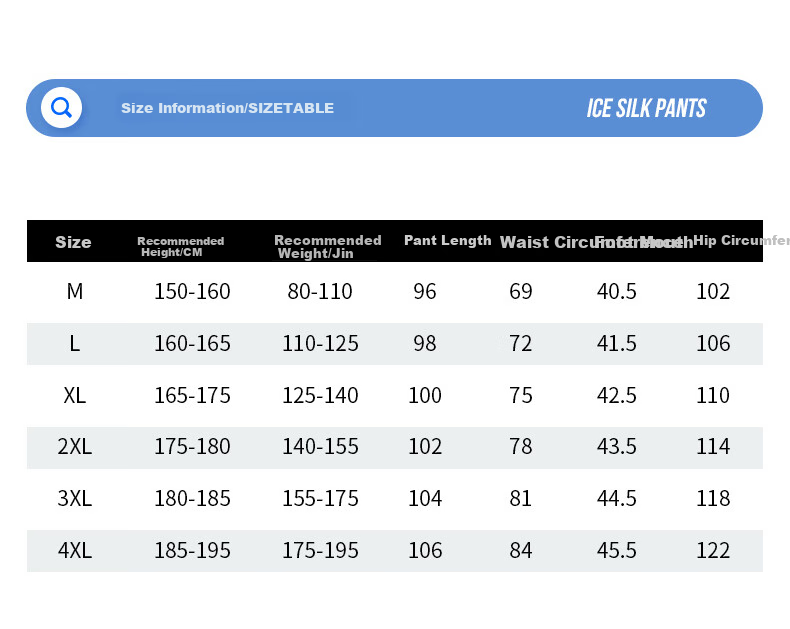Click the ICE SILK PANTS title

tap(646, 108)
